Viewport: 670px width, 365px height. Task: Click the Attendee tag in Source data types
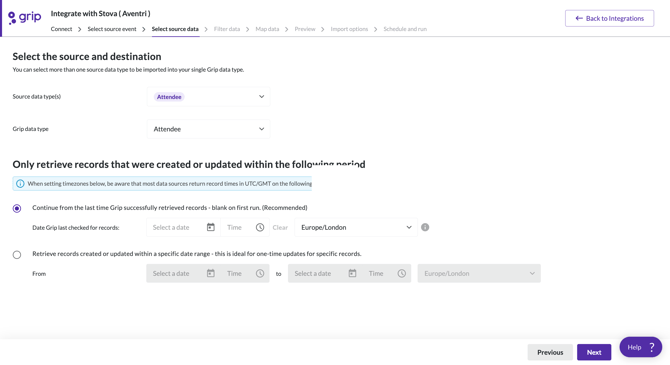tap(169, 97)
